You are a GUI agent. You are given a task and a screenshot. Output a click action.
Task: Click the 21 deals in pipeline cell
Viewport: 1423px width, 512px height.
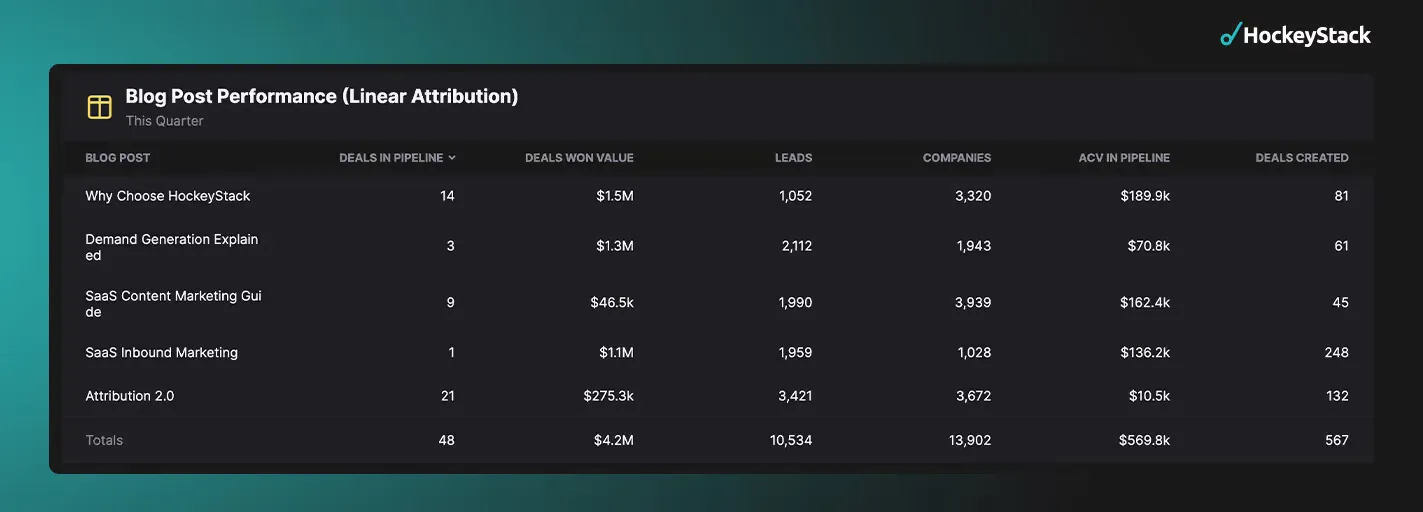pos(447,396)
